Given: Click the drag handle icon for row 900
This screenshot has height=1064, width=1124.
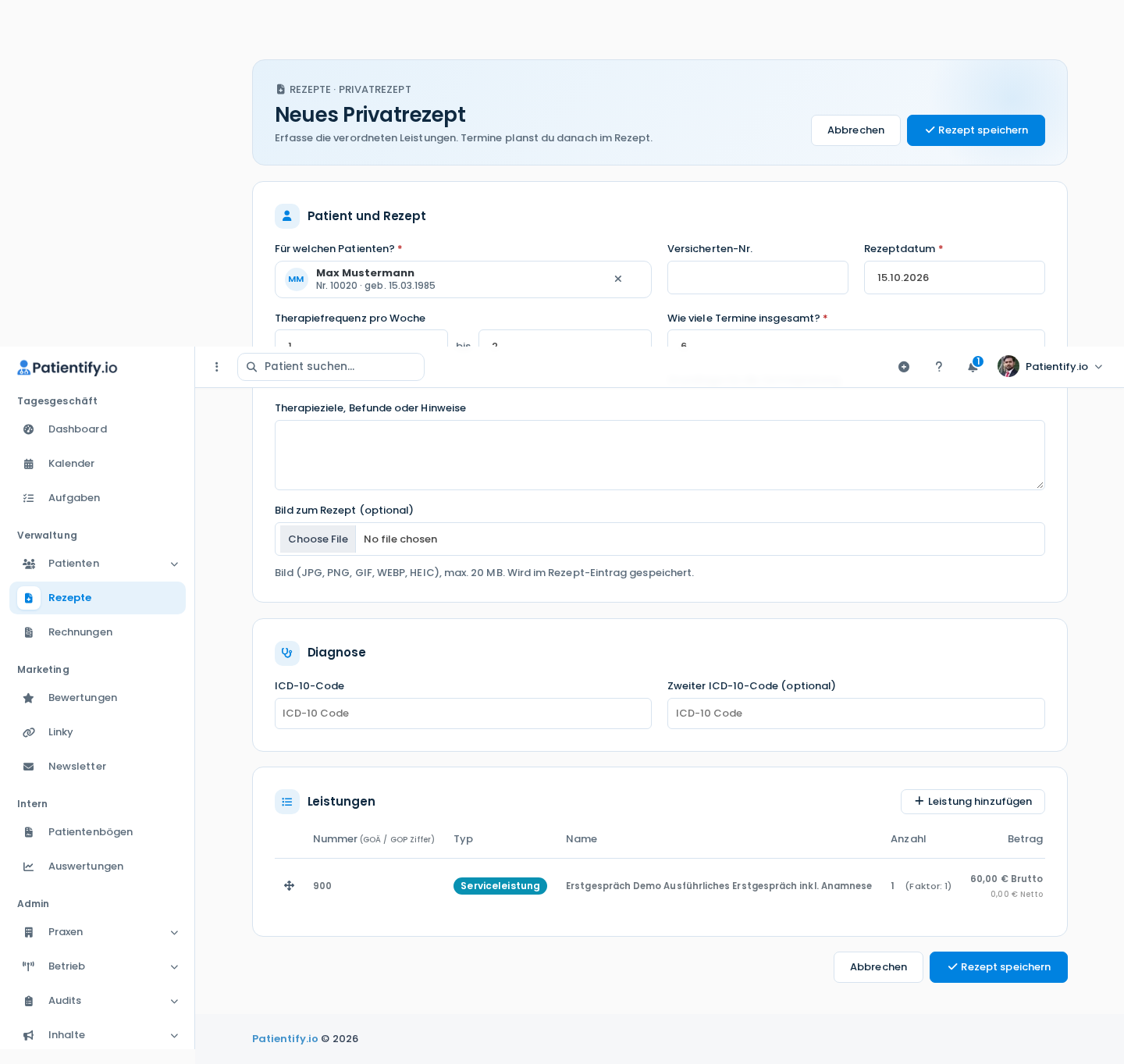Looking at the screenshot, I should [289, 885].
